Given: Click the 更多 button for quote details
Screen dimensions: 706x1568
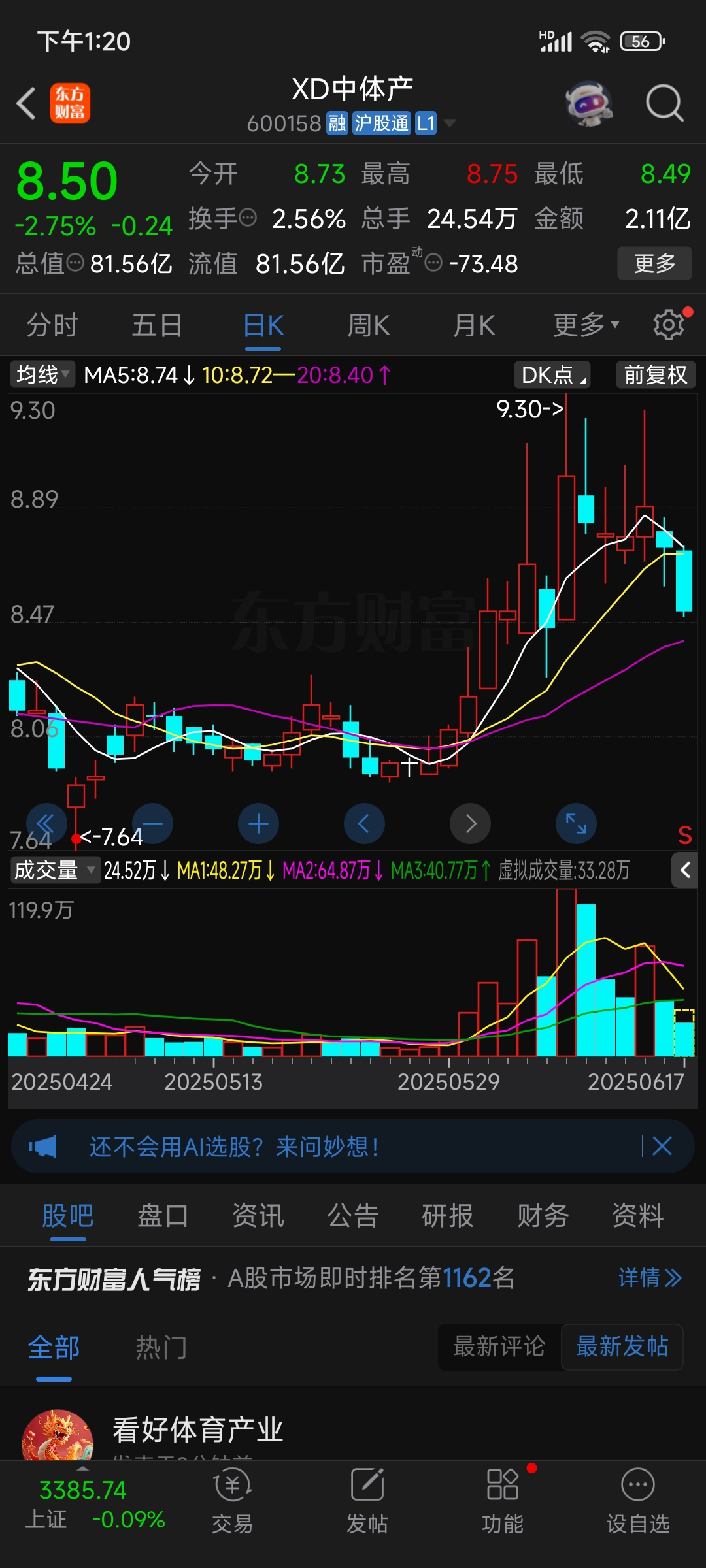Looking at the screenshot, I should [x=654, y=263].
